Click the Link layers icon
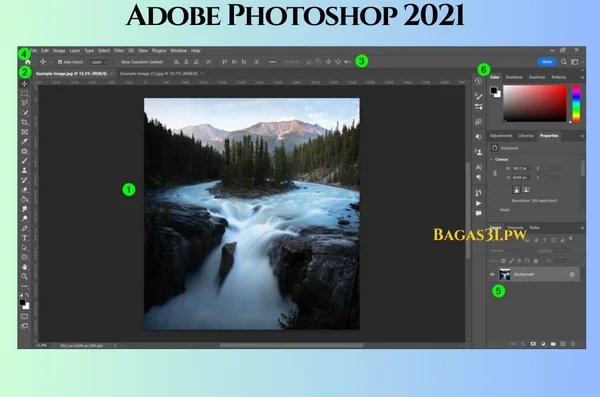 tap(513, 344)
